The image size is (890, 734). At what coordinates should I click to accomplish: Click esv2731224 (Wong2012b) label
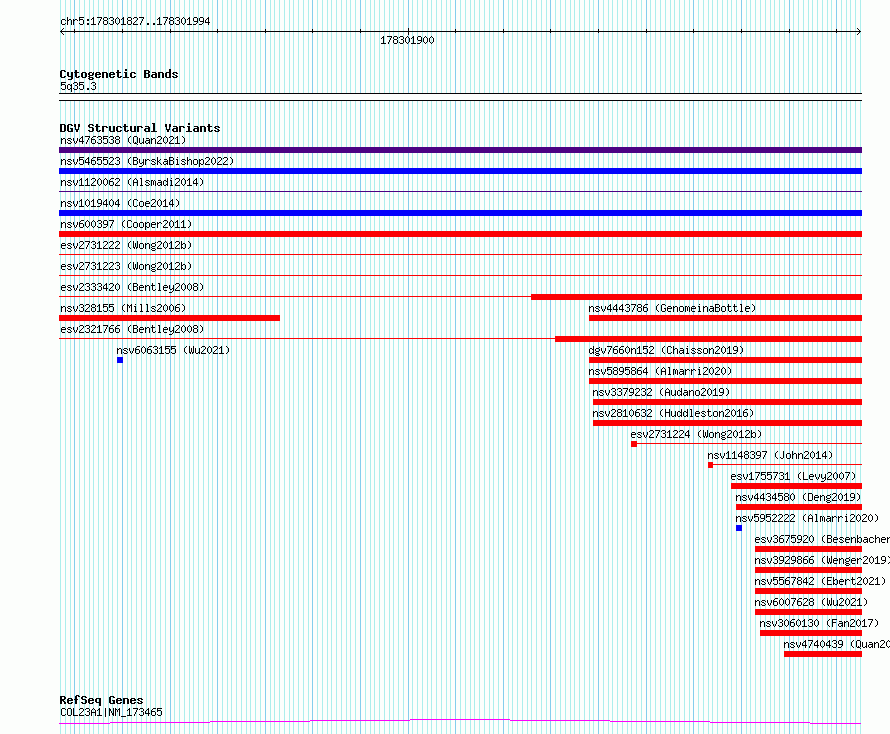pos(696,434)
